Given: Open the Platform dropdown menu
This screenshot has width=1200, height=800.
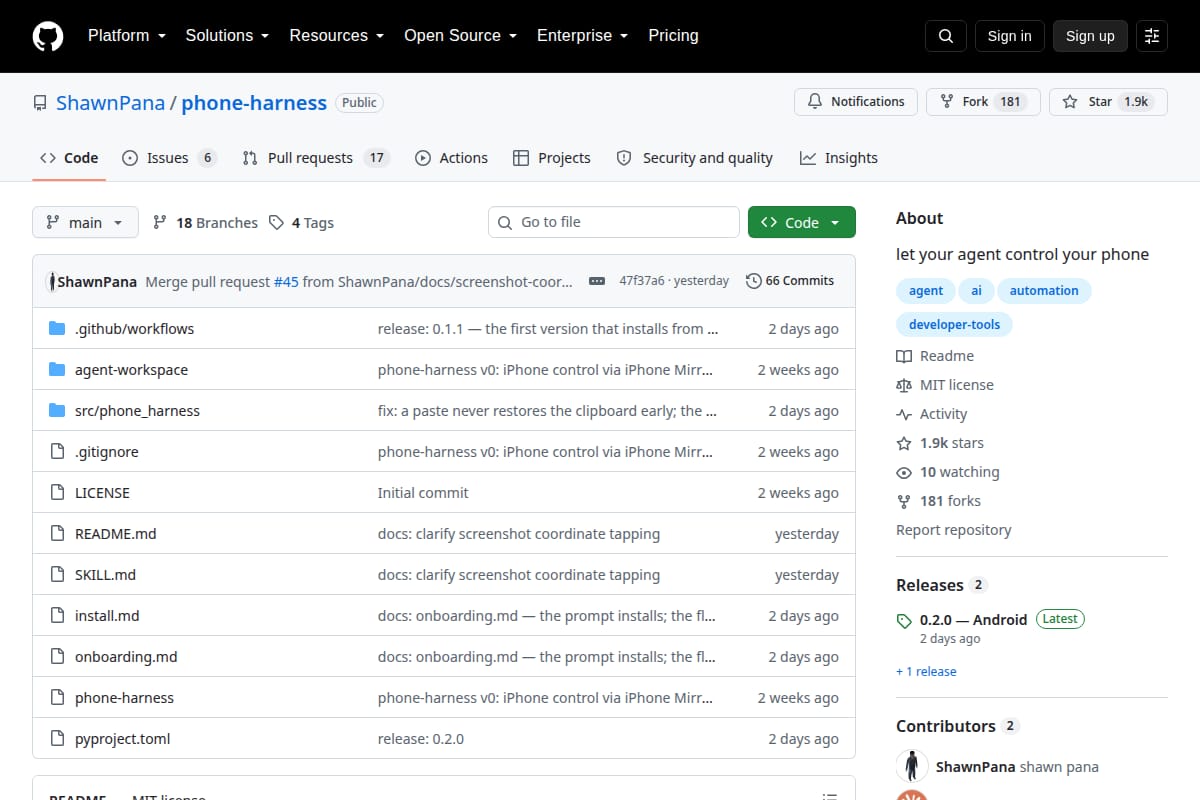Looking at the screenshot, I should (125, 36).
